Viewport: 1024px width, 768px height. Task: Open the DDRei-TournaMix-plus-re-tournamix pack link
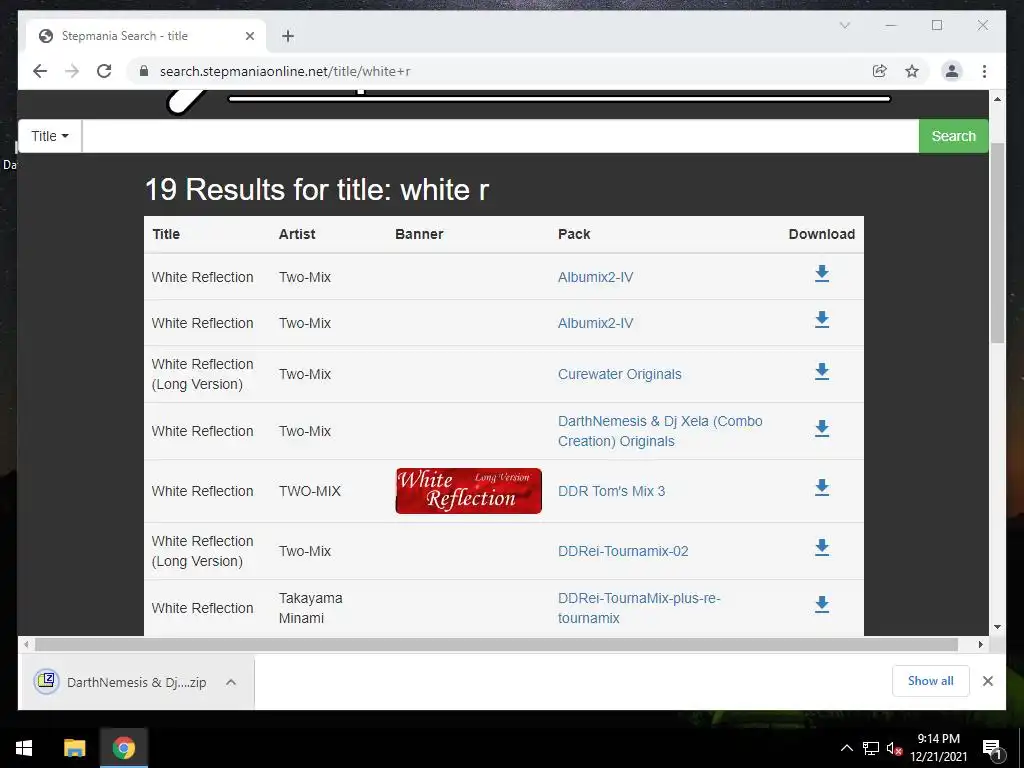pos(639,608)
